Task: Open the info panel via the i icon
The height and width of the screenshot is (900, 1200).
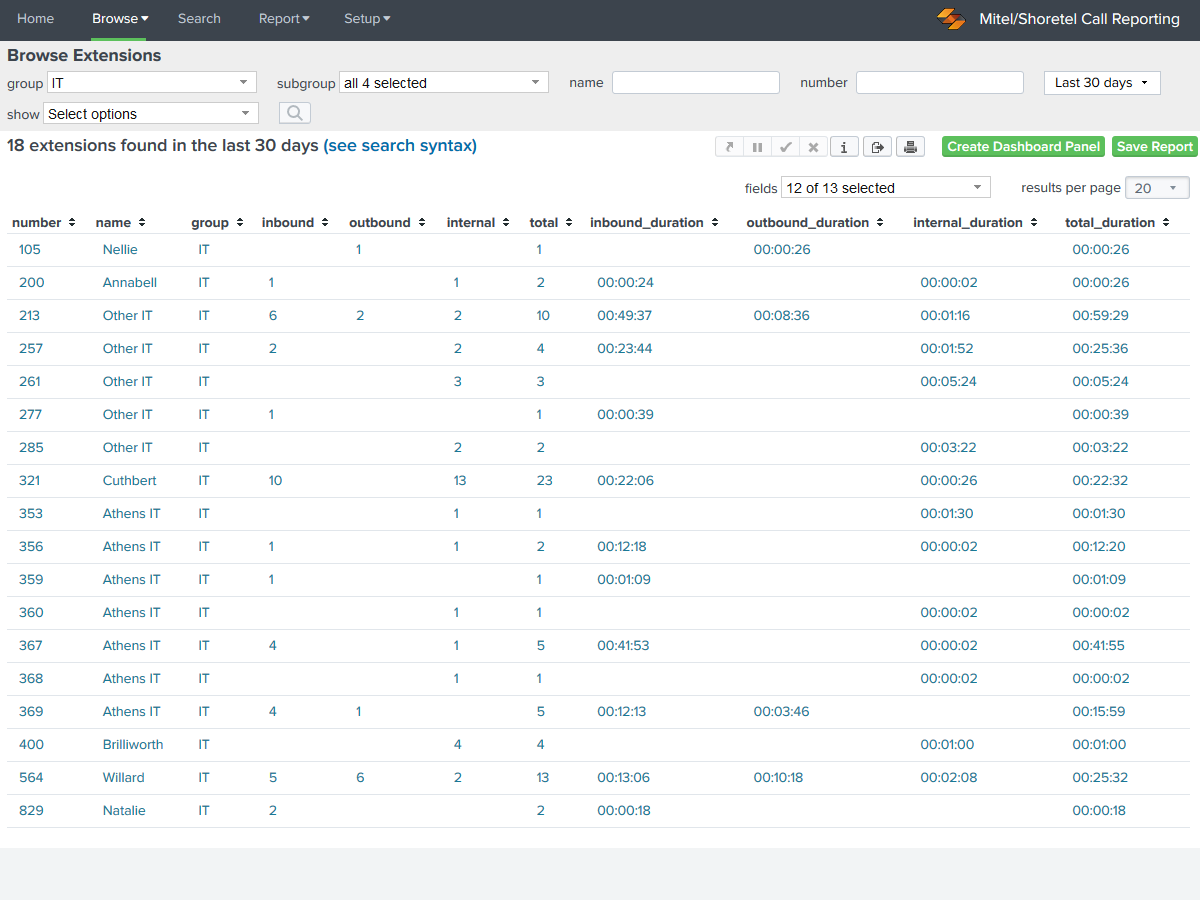Action: pos(844,146)
